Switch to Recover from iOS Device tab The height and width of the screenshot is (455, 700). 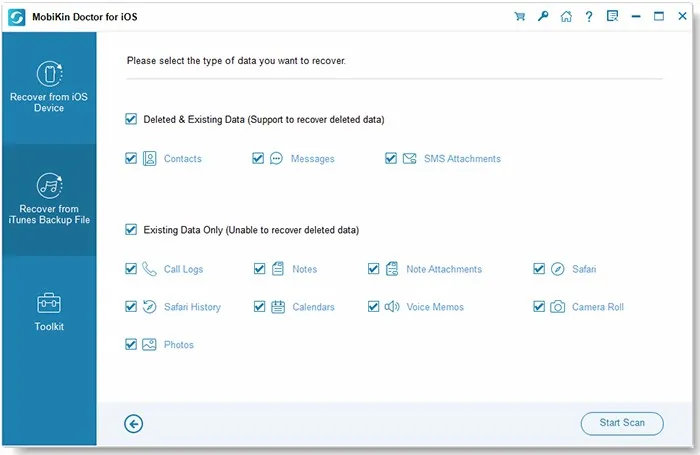(49, 87)
